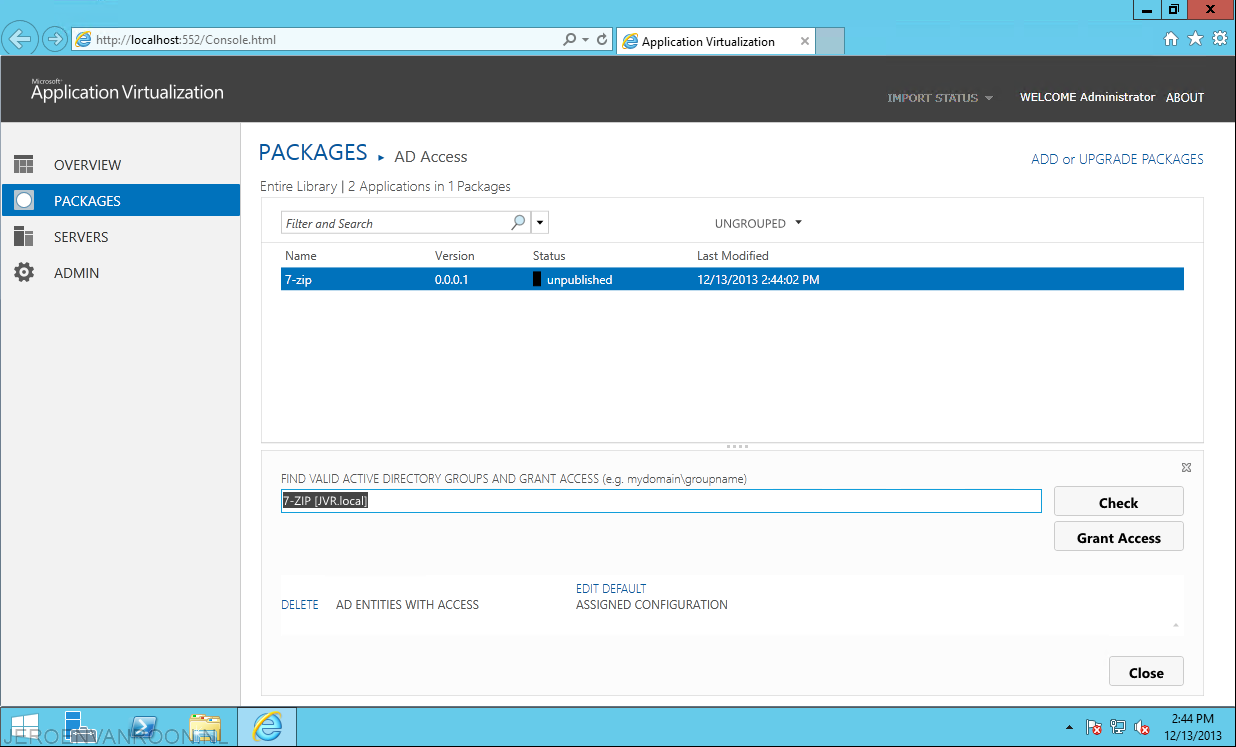Open the UNGROUPED grouping dropdown
Screen dimensions: 1236x747
pyautogui.click(x=758, y=223)
